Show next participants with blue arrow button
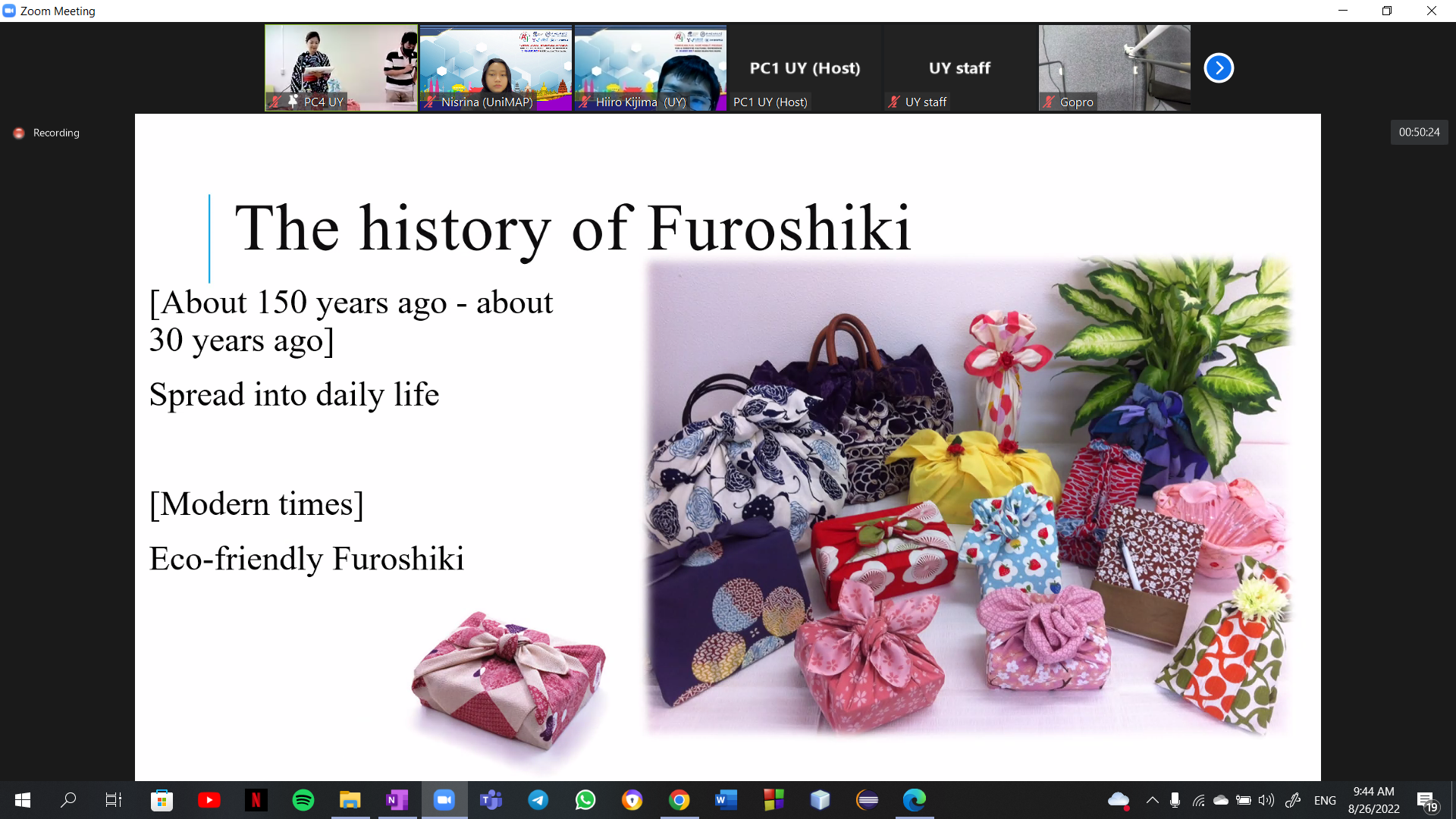The height and width of the screenshot is (819, 1456). pos(1219,68)
